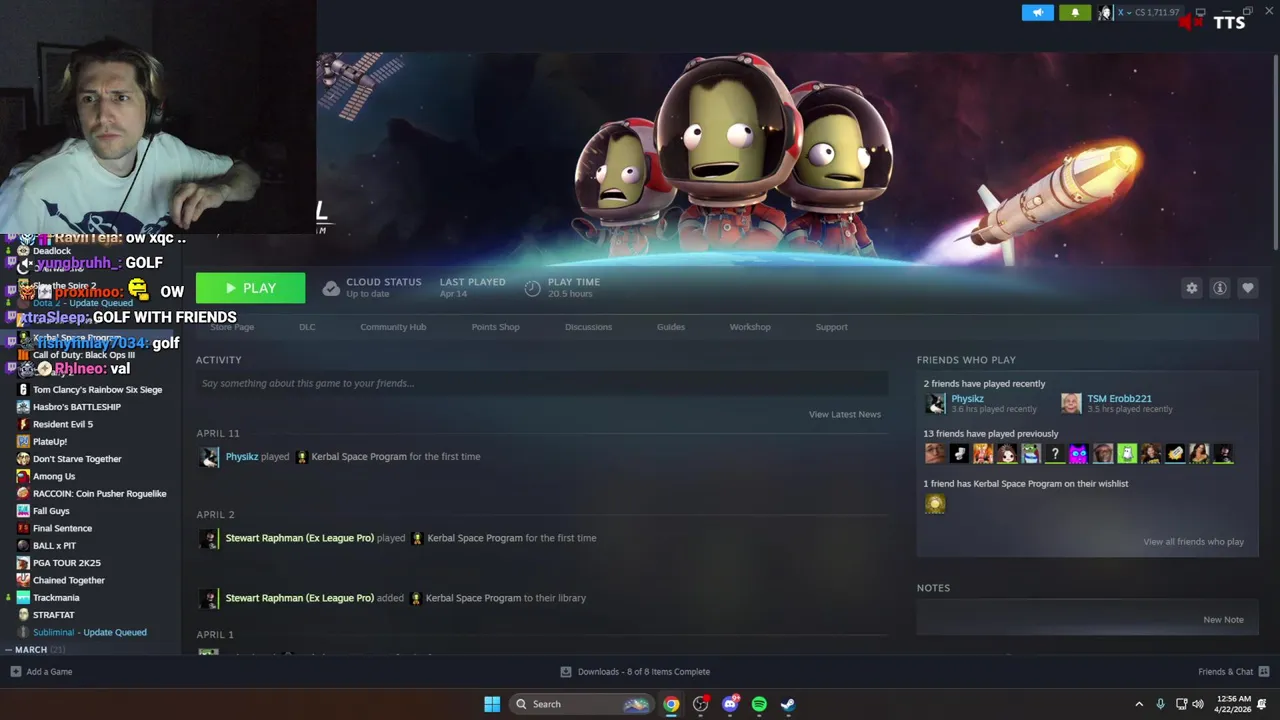The width and height of the screenshot is (1280, 720).
Task: Open View Latest News link
Action: pyautogui.click(x=844, y=414)
